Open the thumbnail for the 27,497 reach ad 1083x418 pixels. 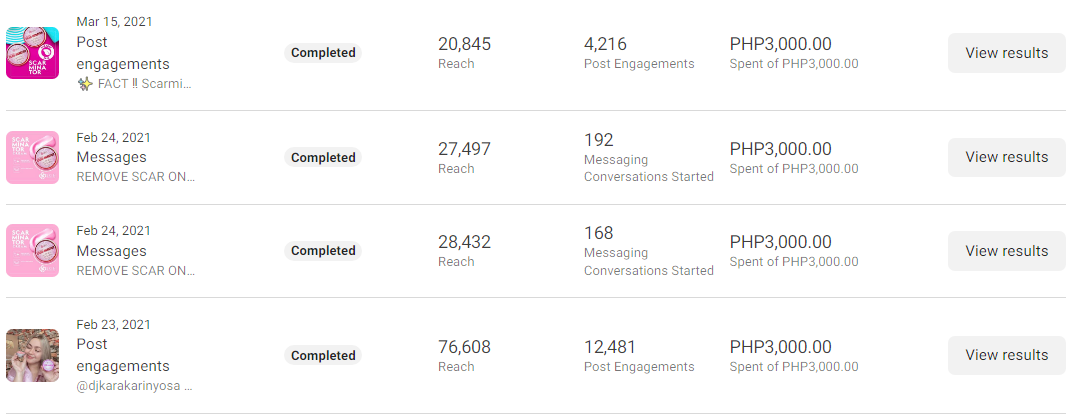pyautogui.click(x=32, y=157)
